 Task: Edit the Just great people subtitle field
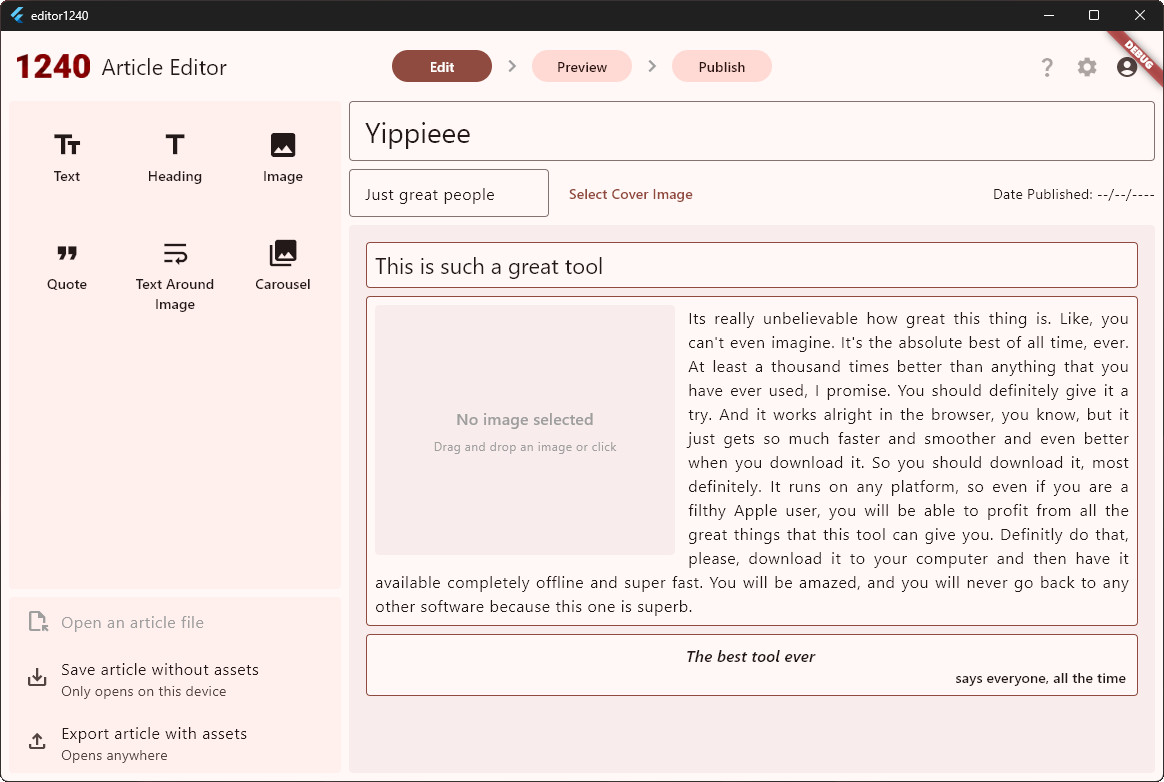coord(448,193)
